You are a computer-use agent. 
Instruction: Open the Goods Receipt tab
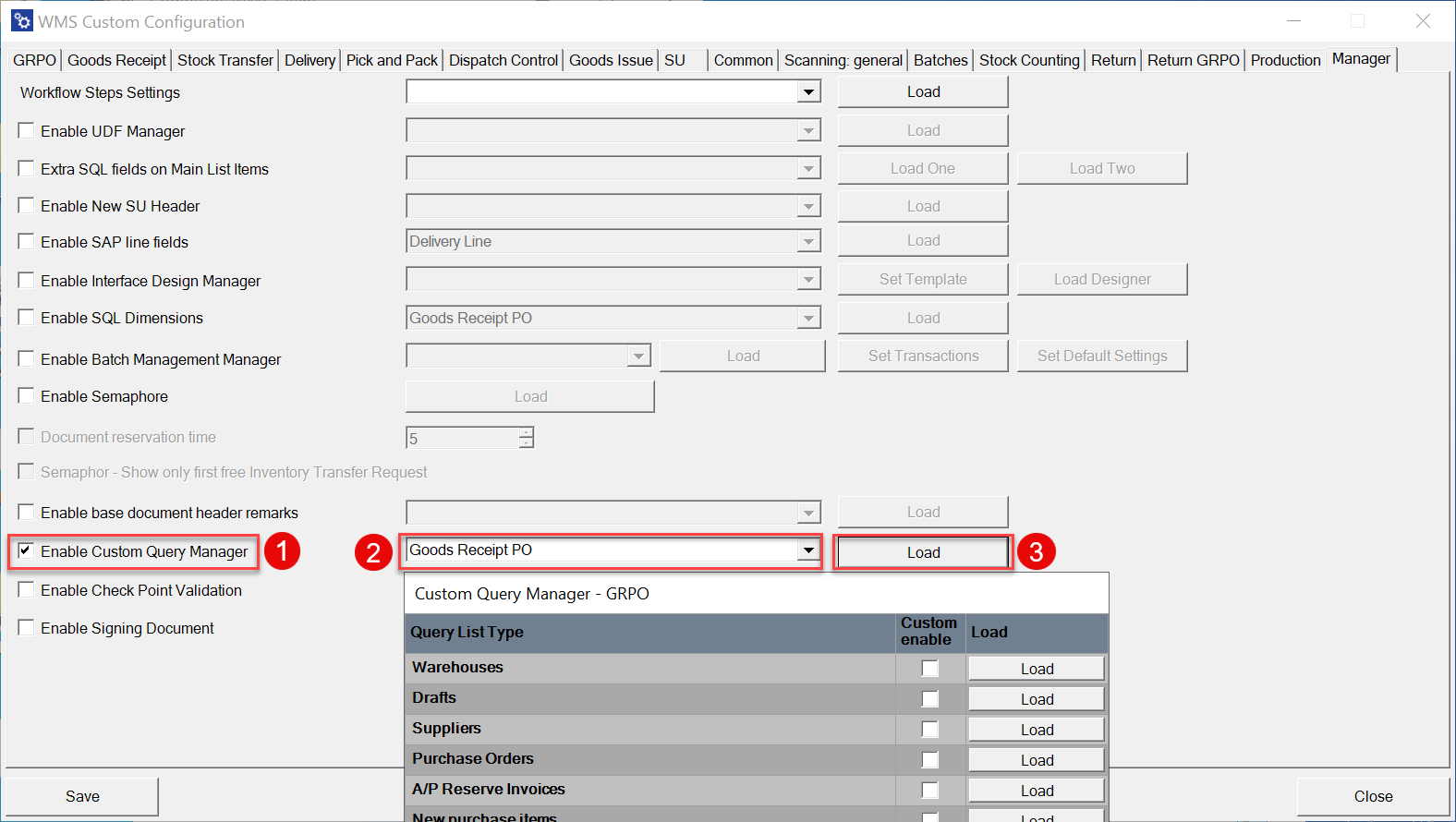coord(116,60)
